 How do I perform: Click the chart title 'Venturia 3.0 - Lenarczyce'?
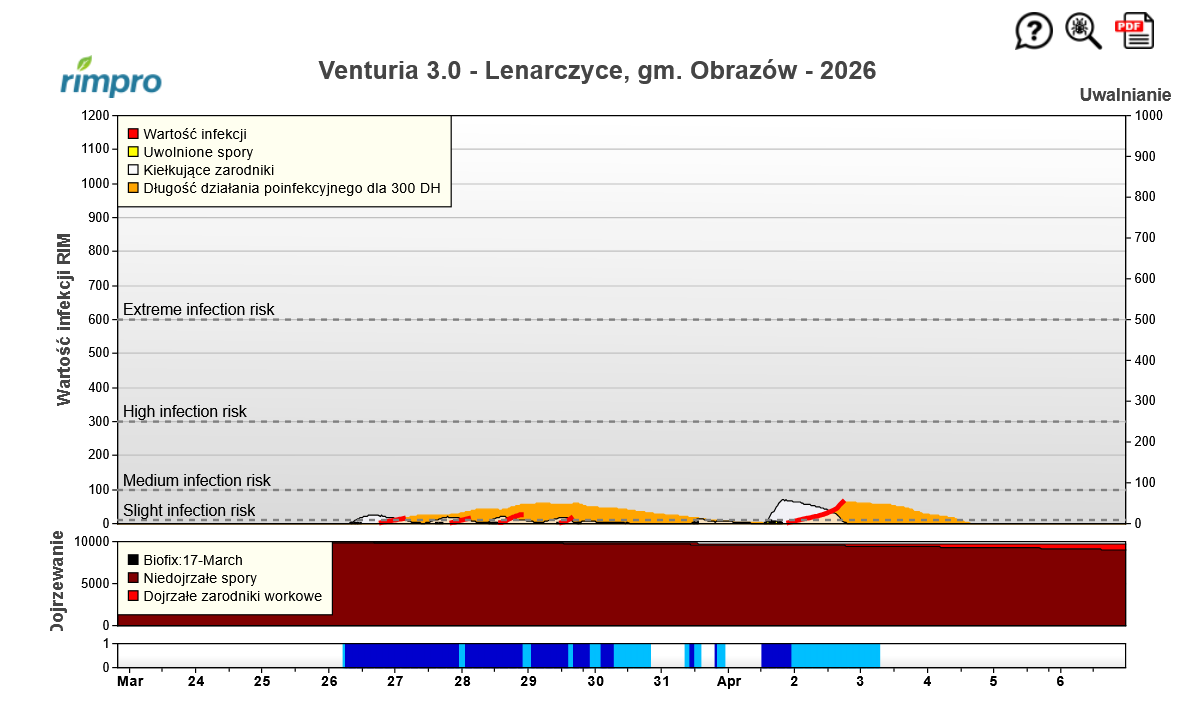pyautogui.click(x=597, y=71)
